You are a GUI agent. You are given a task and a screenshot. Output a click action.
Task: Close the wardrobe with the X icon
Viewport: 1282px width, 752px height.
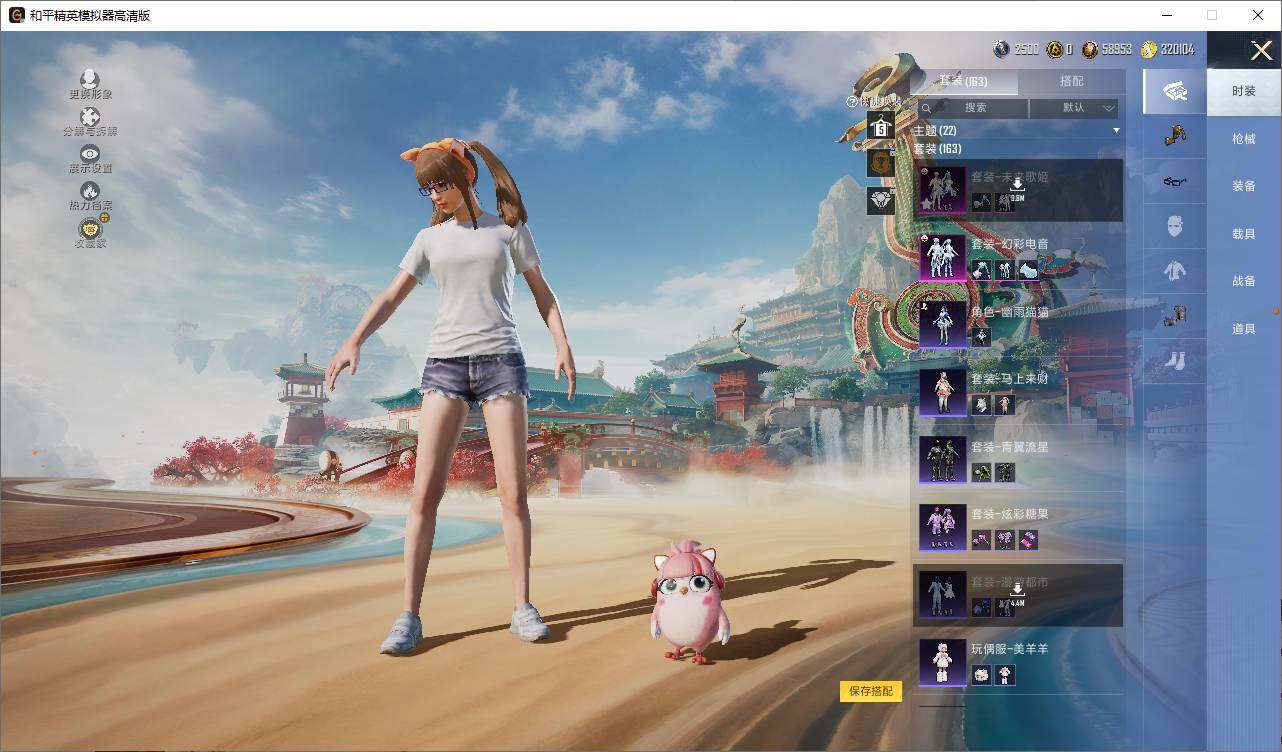1261,50
